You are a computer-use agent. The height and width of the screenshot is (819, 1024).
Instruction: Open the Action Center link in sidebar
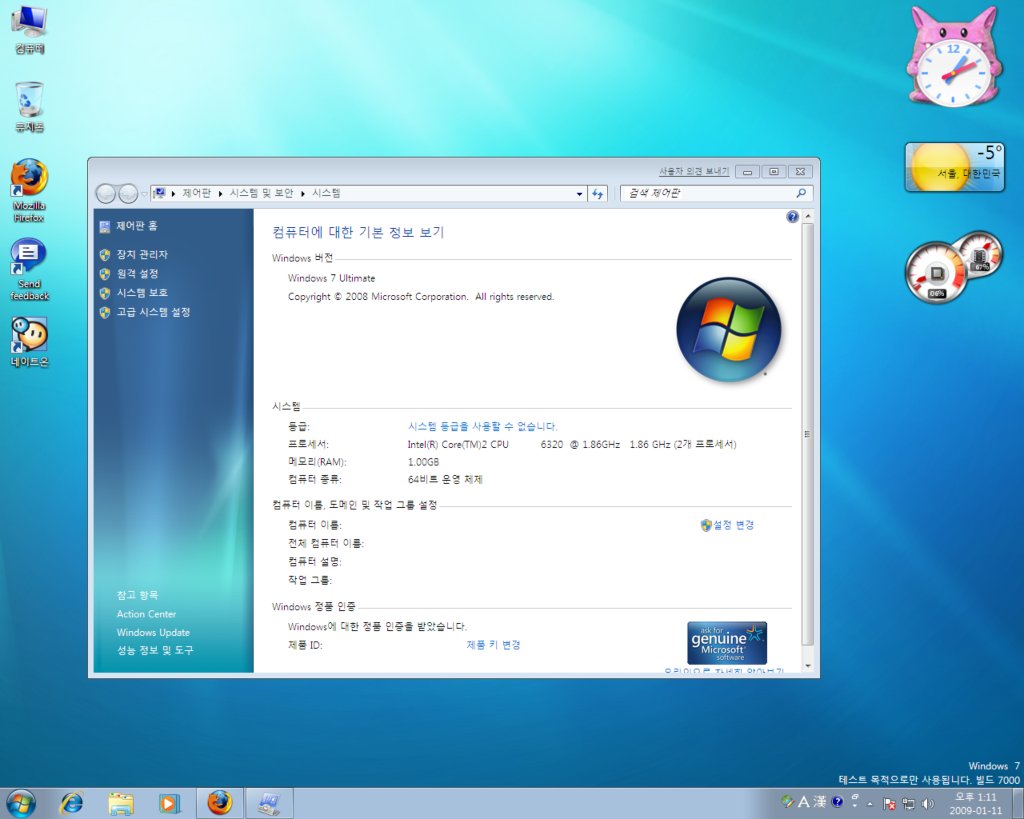click(x=146, y=614)
